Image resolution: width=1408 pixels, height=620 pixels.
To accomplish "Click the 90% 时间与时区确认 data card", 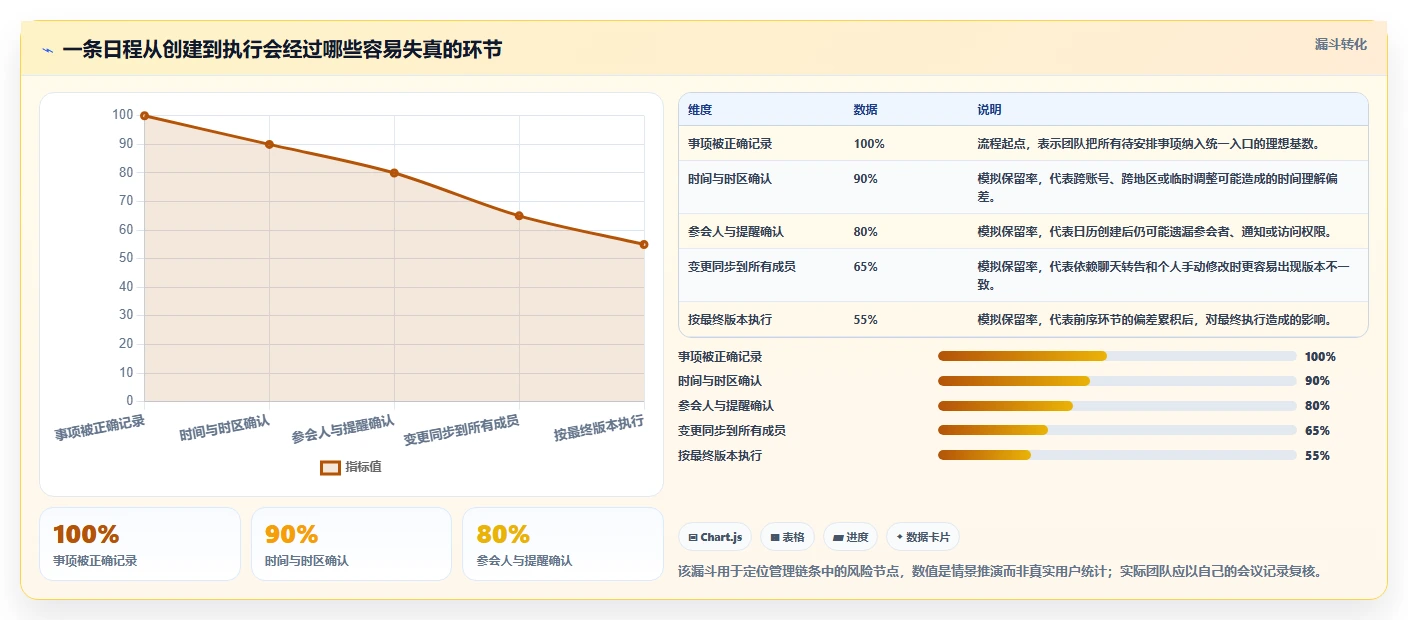I will 352,544.
